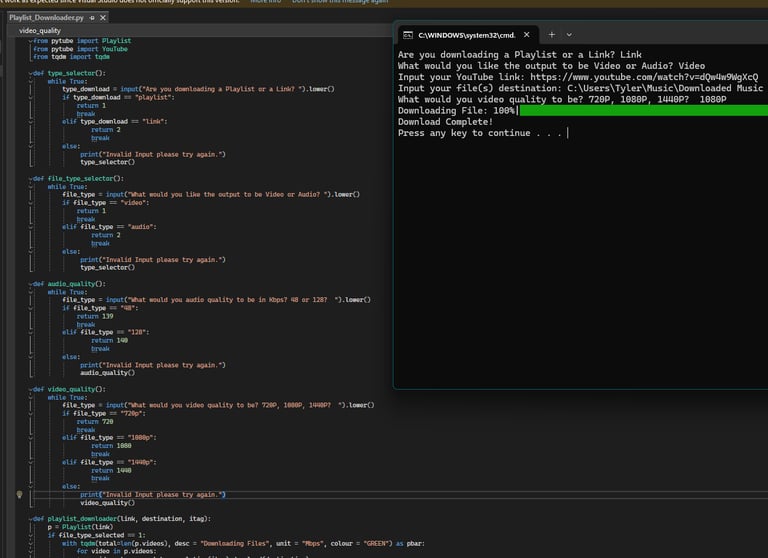Collapse the file_type_selector function definition
Viewport: 768px width, 558px height.
32,178
